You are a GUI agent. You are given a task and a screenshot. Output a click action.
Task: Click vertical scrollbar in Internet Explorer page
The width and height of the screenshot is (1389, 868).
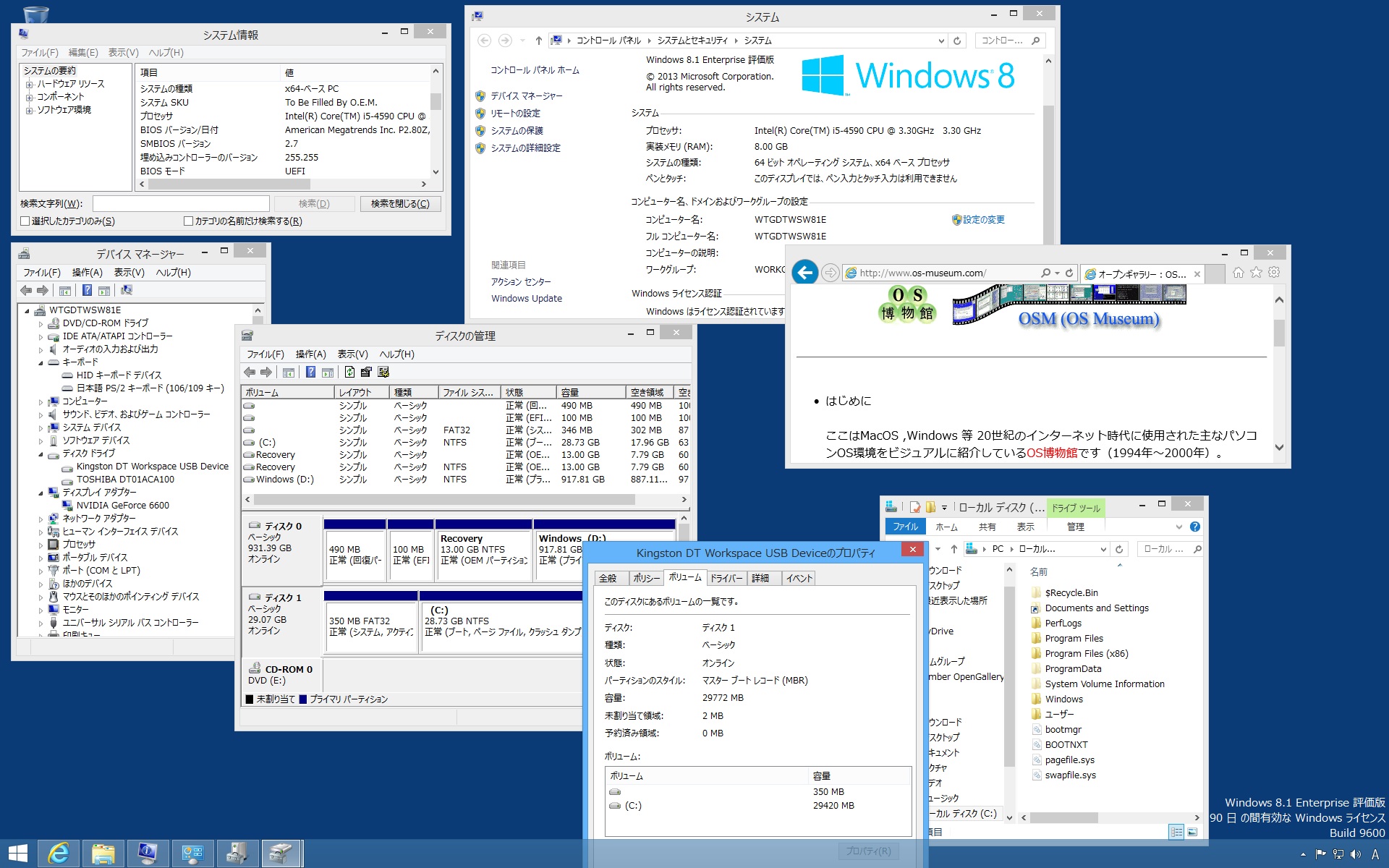(1279, 333)
